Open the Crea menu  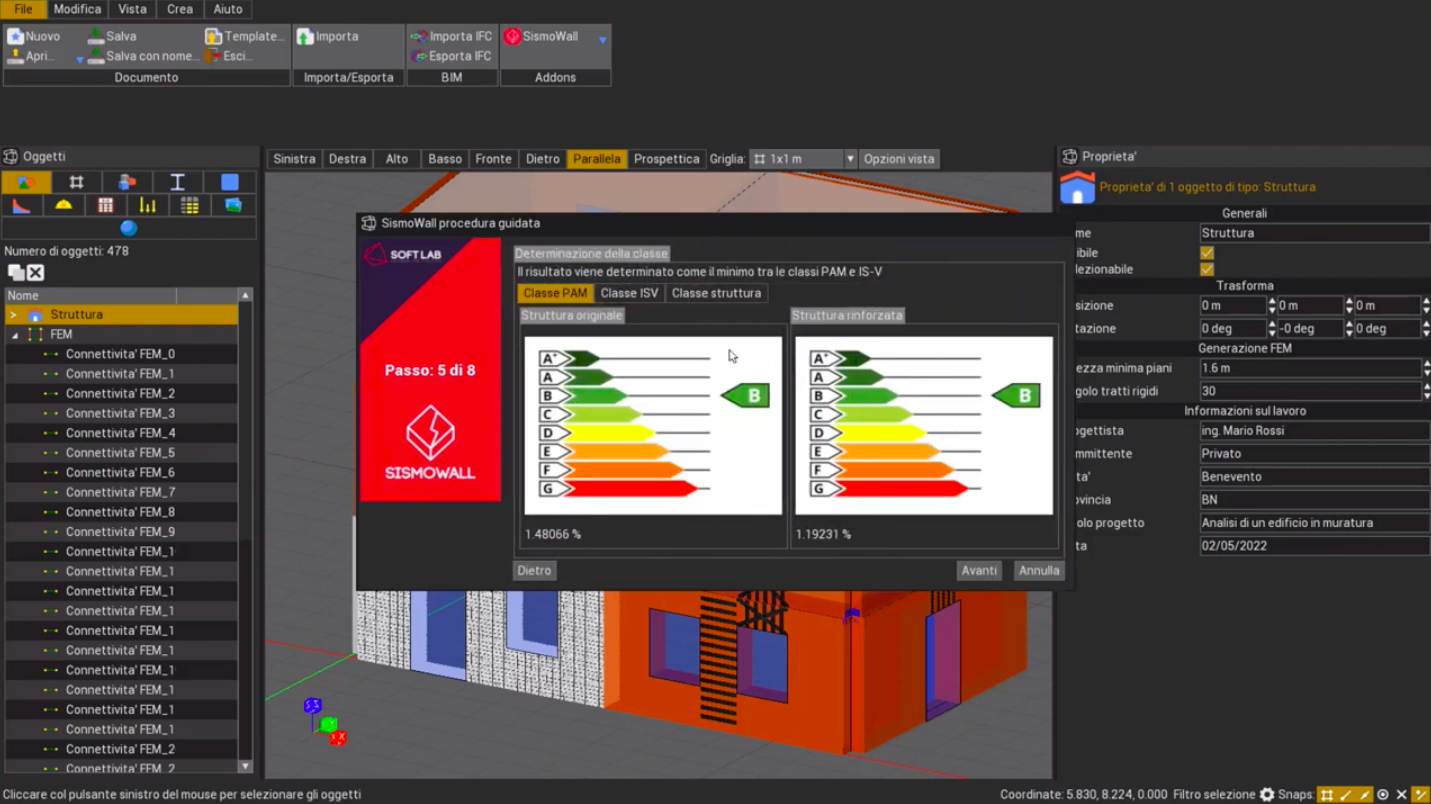[180, 9]
